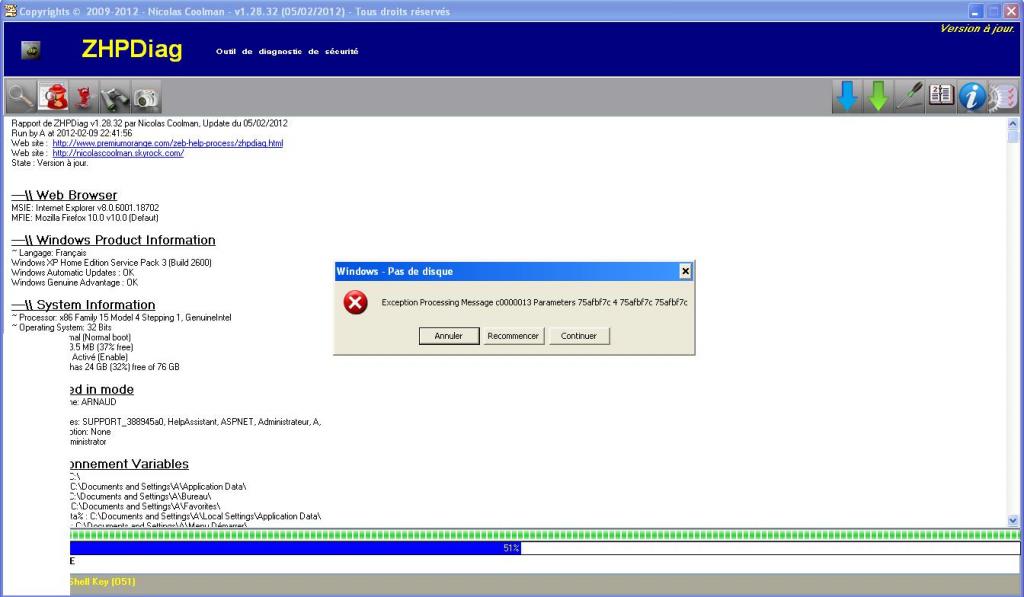Click the camera screenshot icon

tap(146, 97)
